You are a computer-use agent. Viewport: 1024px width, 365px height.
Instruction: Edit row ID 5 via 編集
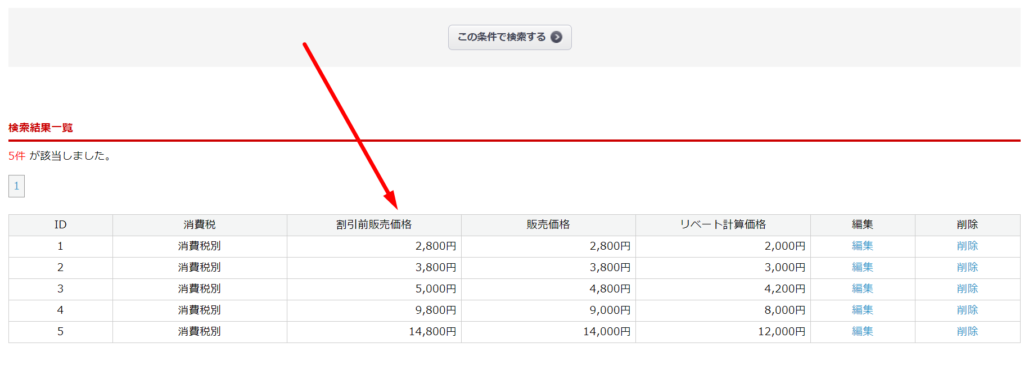coord(862,331)
